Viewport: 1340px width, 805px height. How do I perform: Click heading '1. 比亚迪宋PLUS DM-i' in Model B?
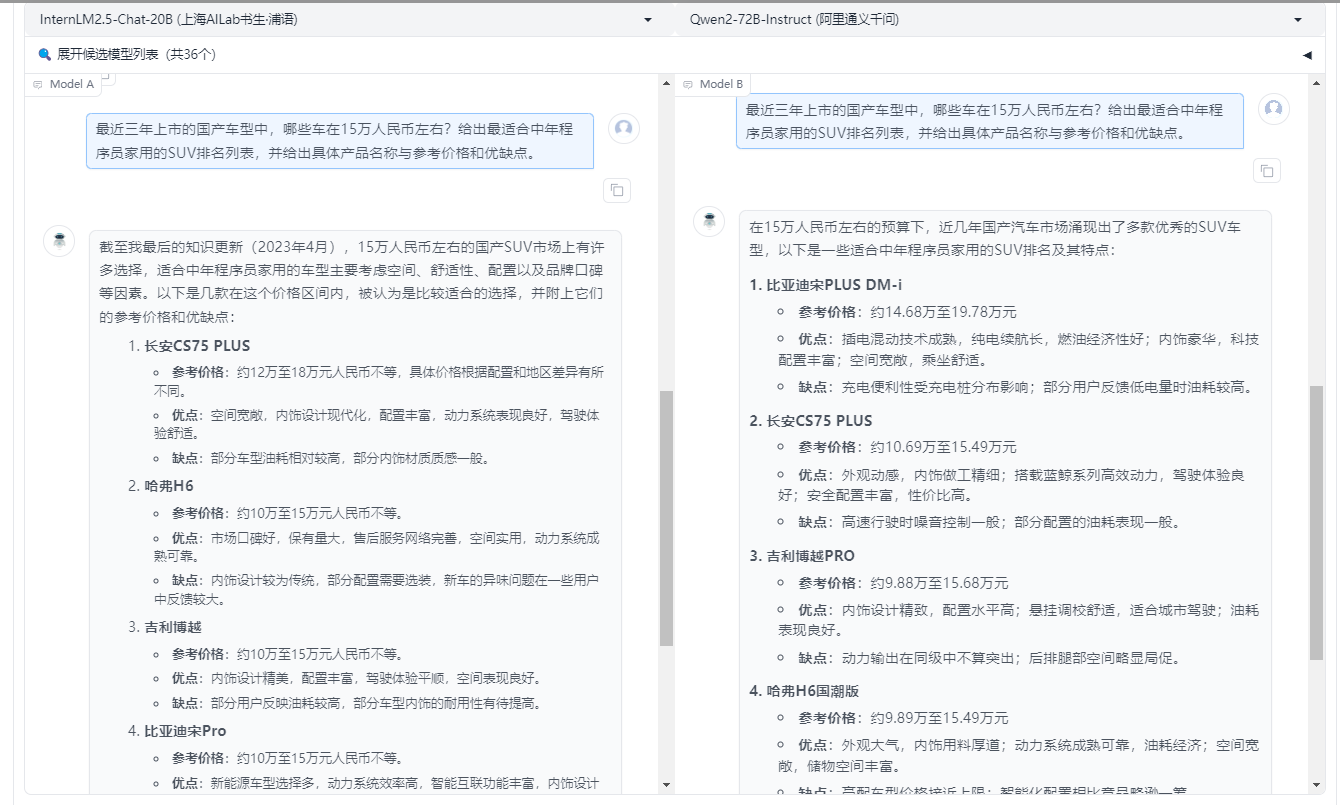coord(826,285)
